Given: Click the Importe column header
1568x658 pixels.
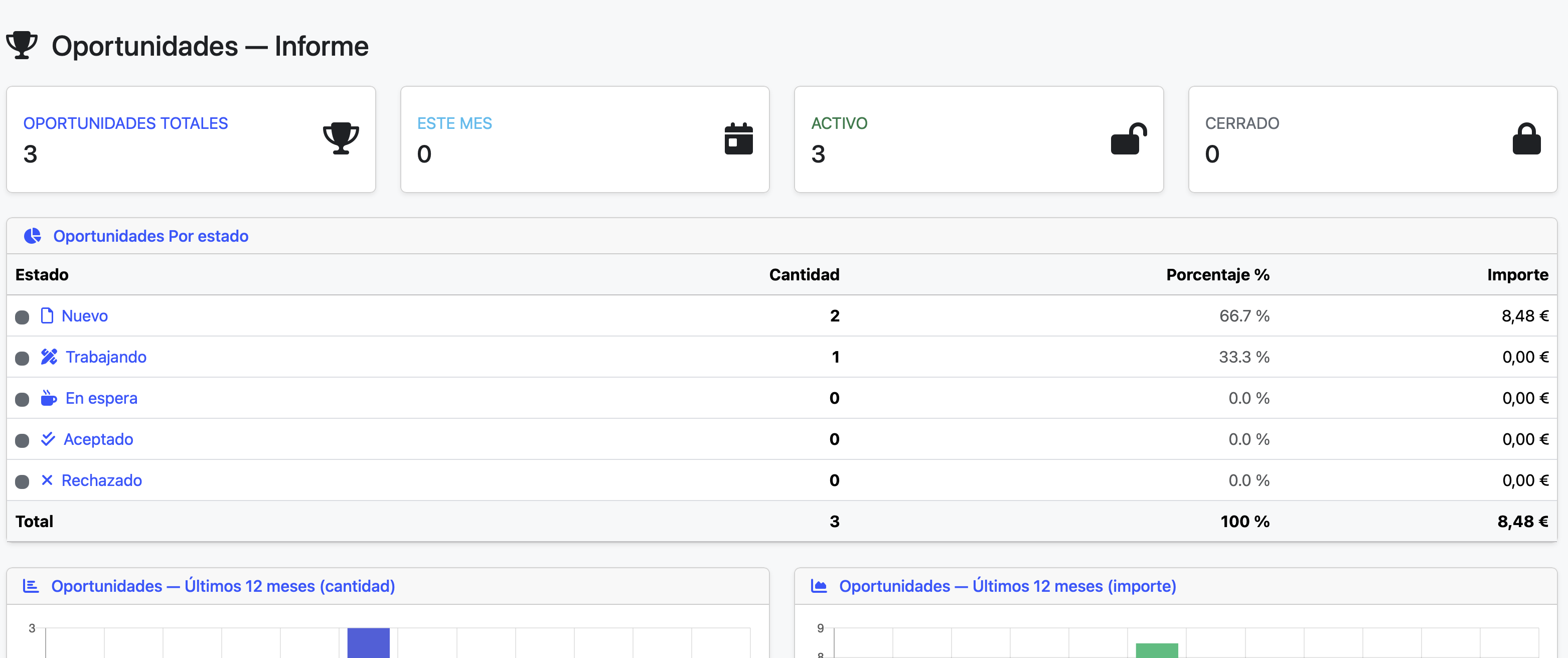Looking at the screenshot, I should click(1517, 274).
